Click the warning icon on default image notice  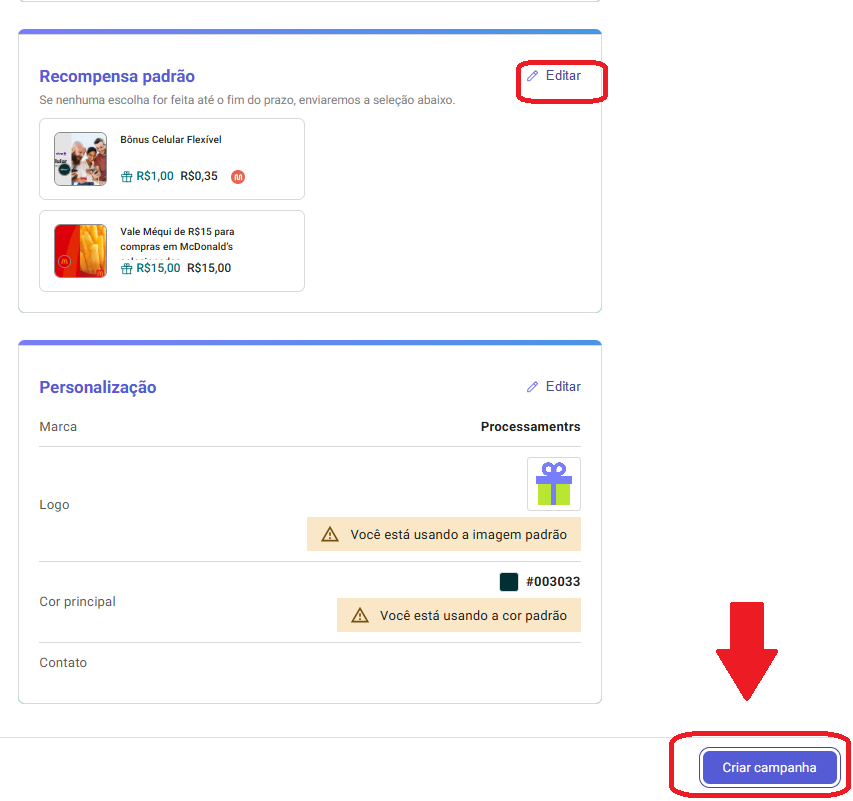330,535
